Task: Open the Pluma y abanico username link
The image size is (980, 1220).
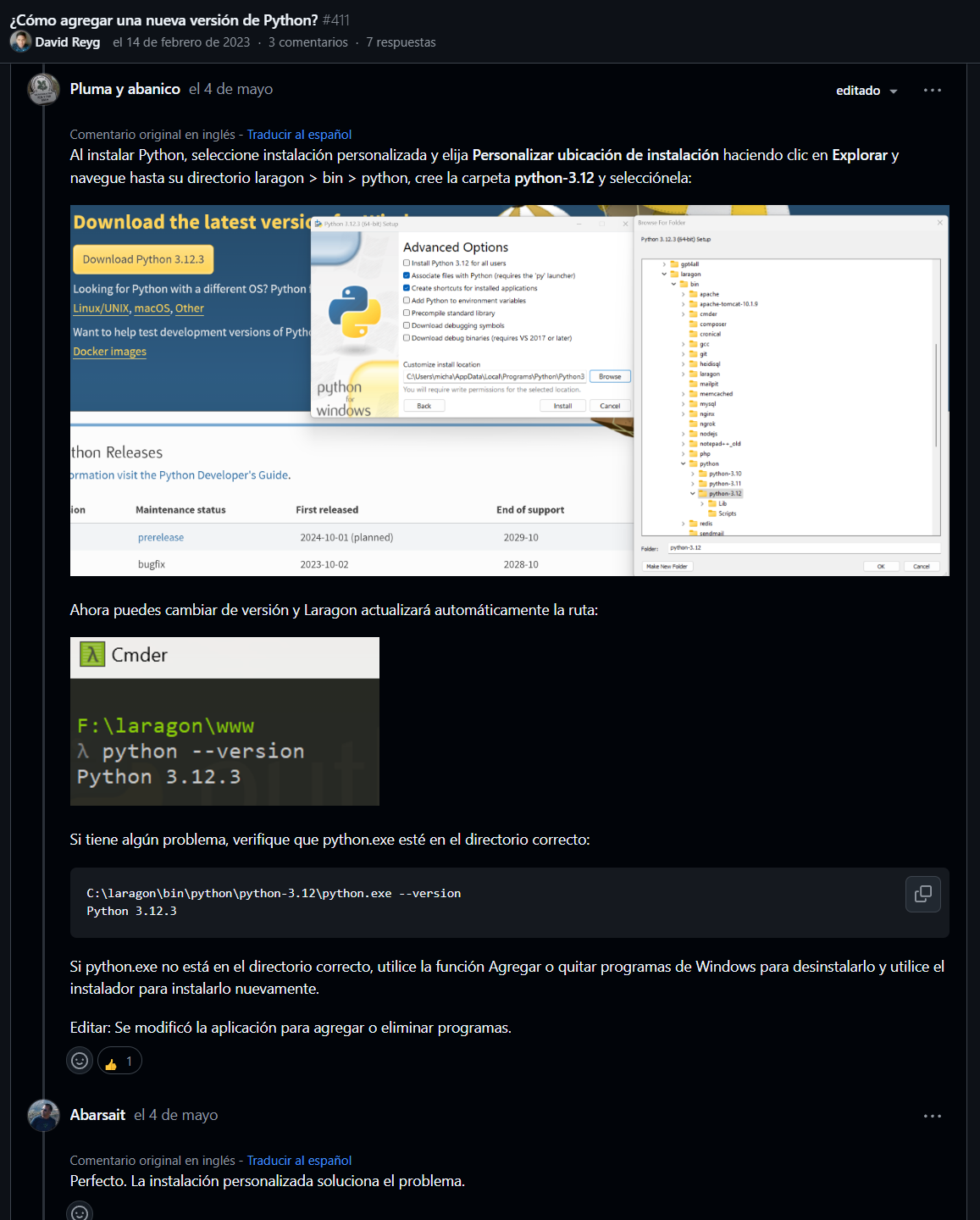Action: [x=125, y=89]
